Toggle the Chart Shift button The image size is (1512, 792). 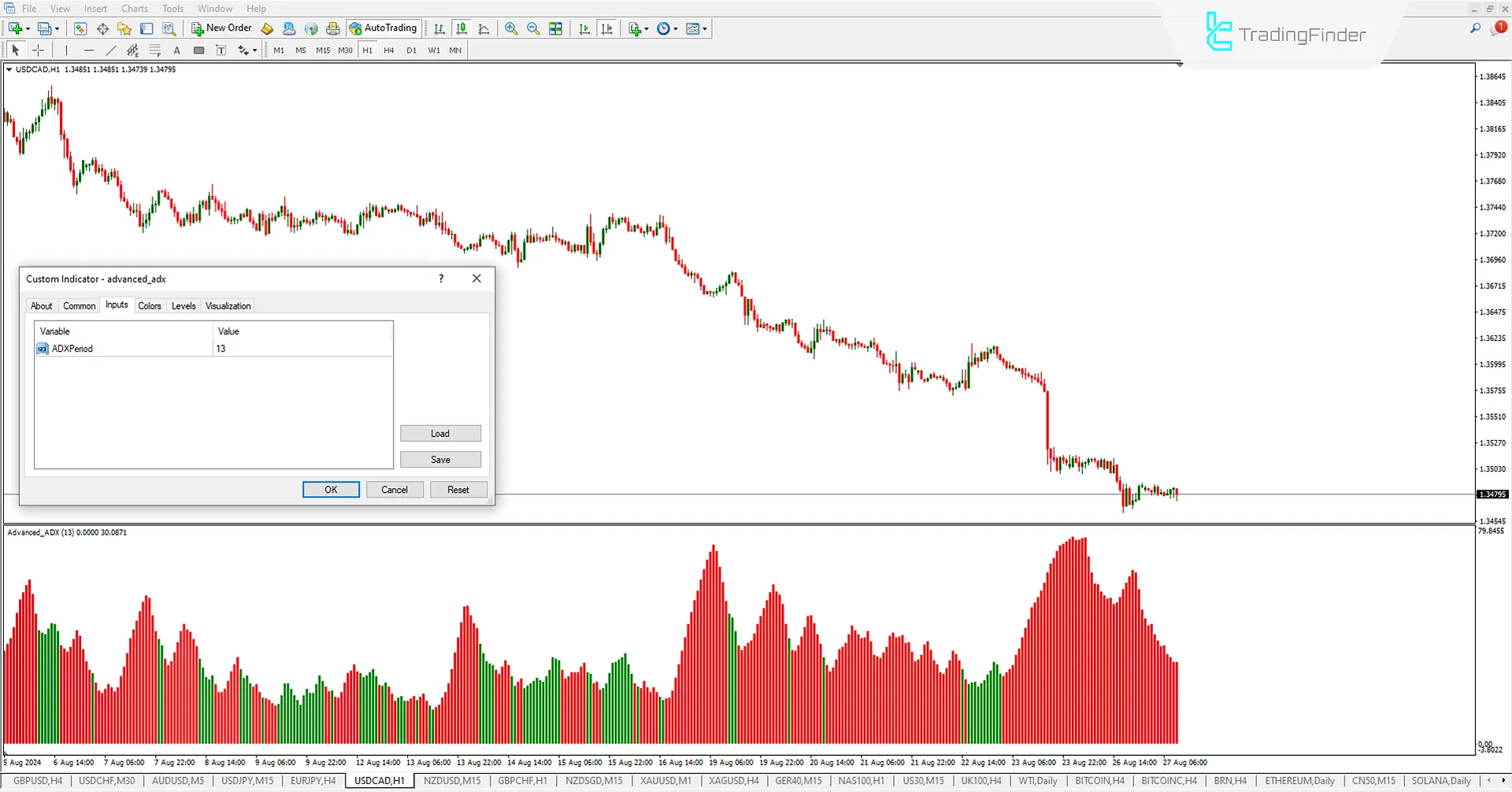tap(606, 28)
